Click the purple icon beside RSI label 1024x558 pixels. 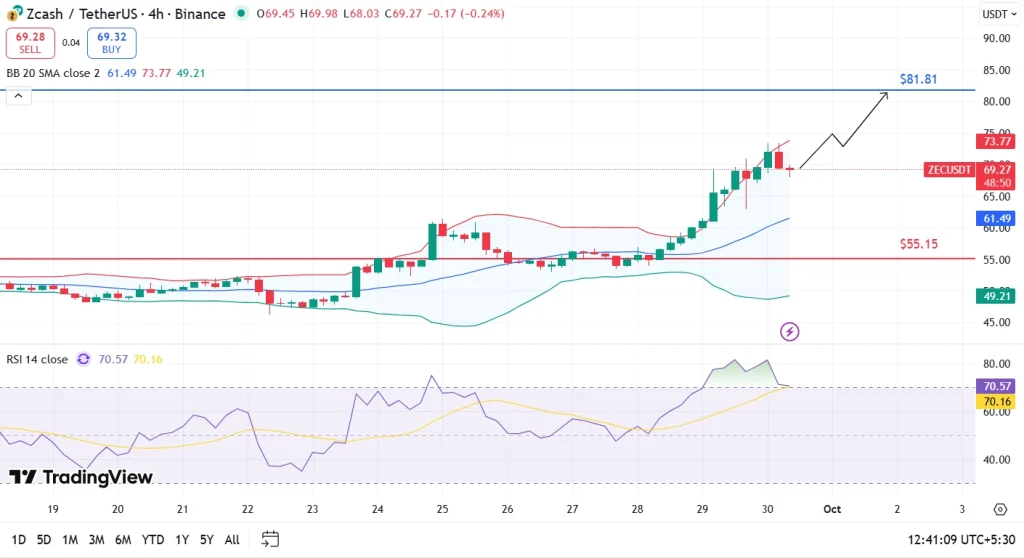83,359
